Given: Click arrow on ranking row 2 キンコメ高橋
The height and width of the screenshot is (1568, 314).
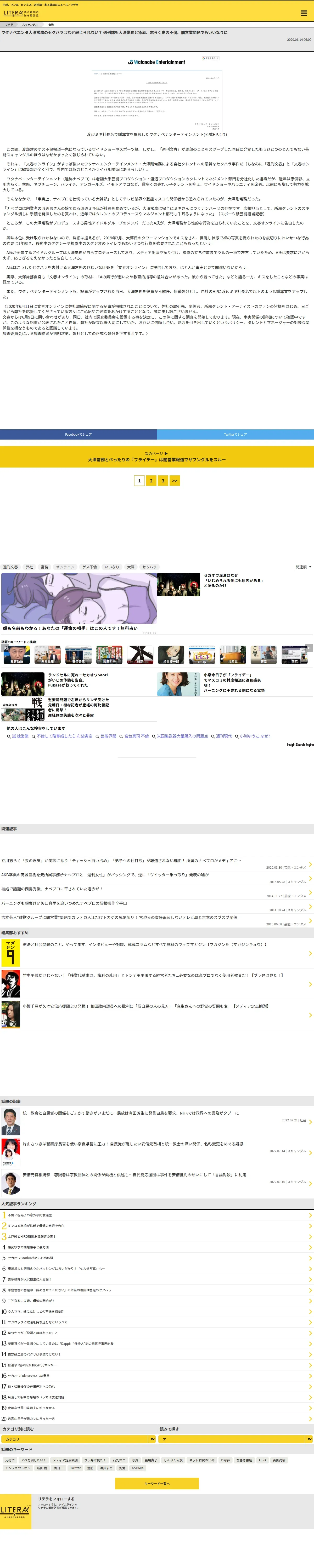Looking at the screenshot, I should tap(310, 1225).
